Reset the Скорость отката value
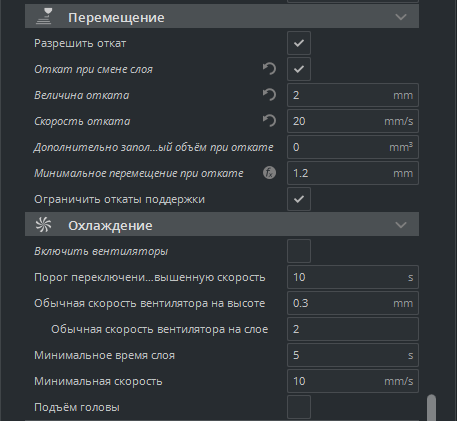 tap(269, 121)
